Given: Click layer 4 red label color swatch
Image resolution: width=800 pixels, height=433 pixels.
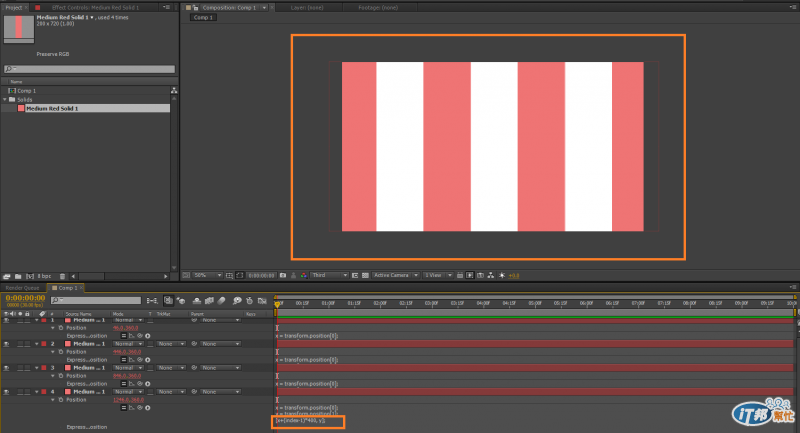Looking at the screenshot, I should [44, 392].
